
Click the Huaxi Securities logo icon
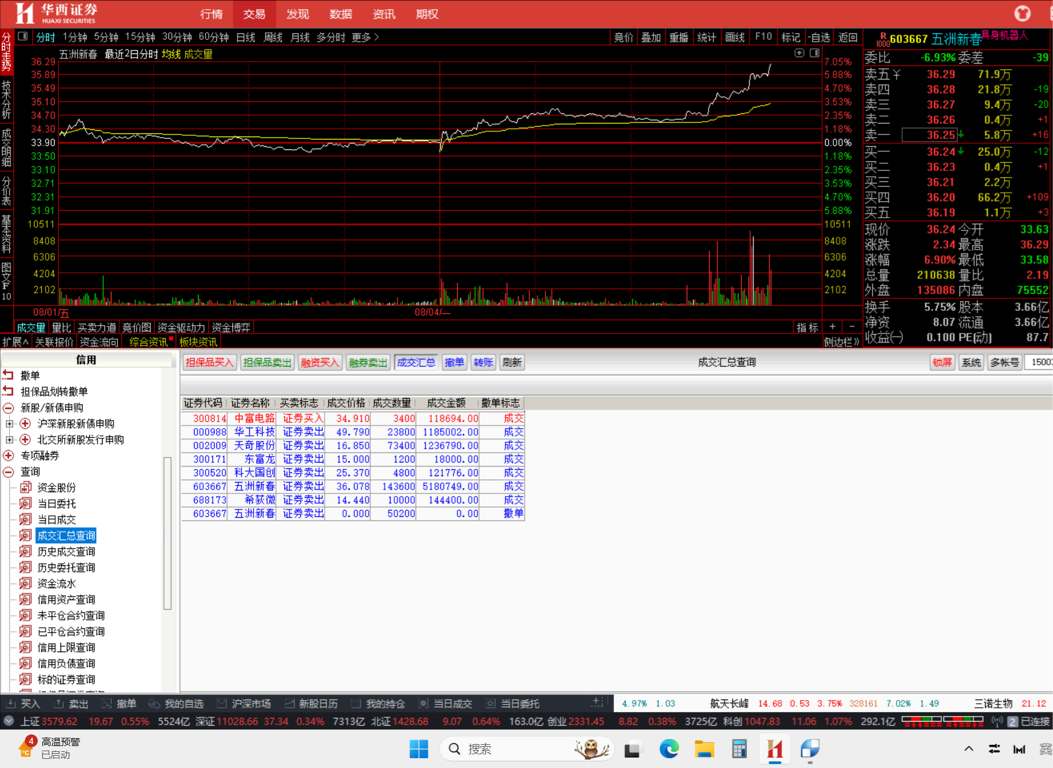coord(24,13)
